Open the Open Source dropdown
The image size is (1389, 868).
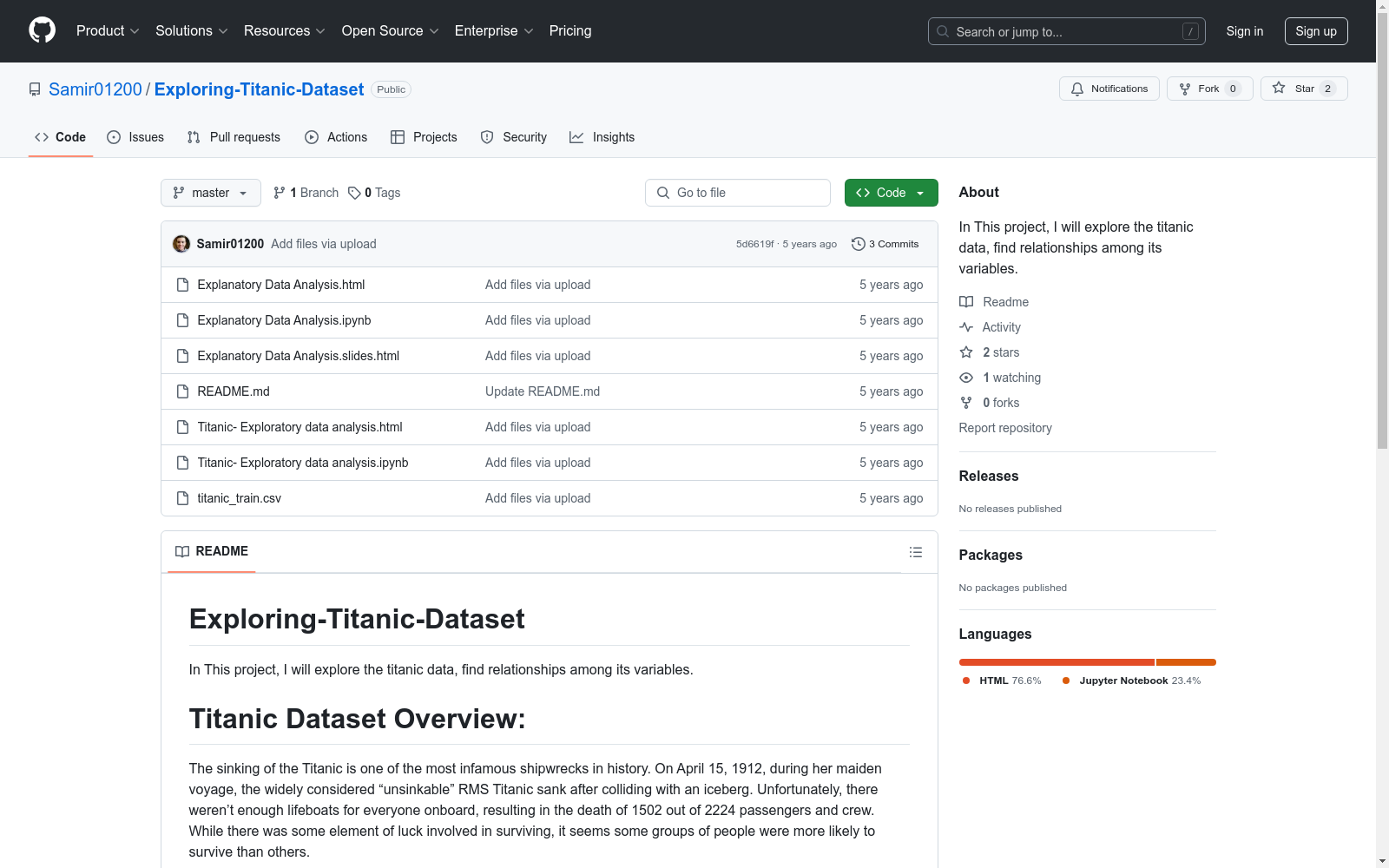click(391, 30)
